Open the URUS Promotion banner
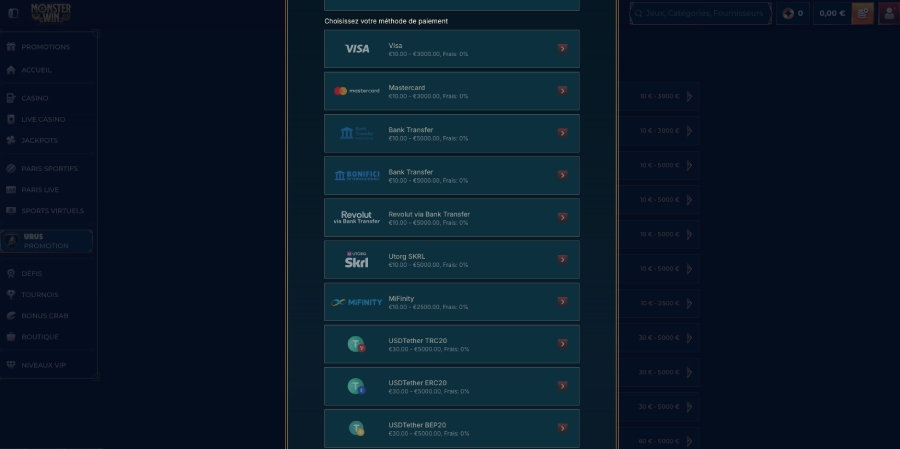The image size is (900, 449). pos(47,241)
